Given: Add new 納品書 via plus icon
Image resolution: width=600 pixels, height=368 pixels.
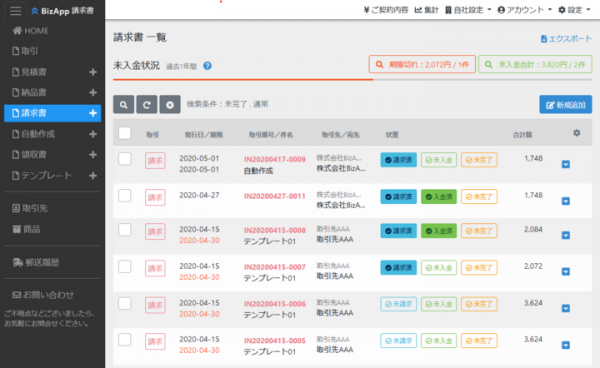Looking at the screenshot, I should click(x=93, y=93).
